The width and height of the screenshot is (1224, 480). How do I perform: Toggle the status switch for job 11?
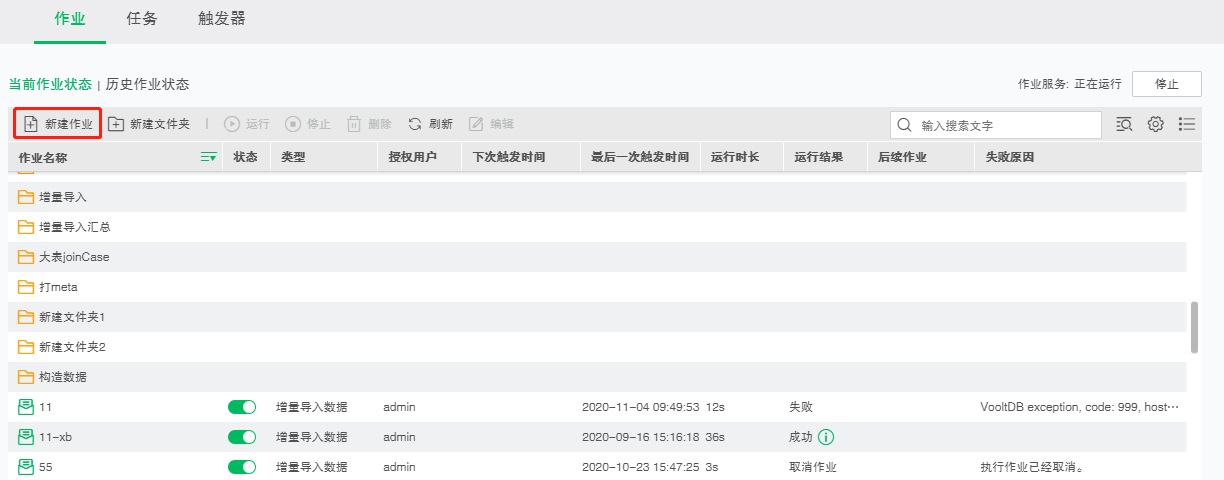point(242,407)
